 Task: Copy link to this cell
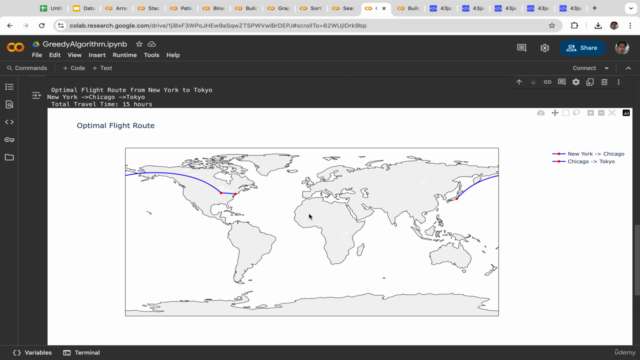pyautogui.click(x=547, y=82)
